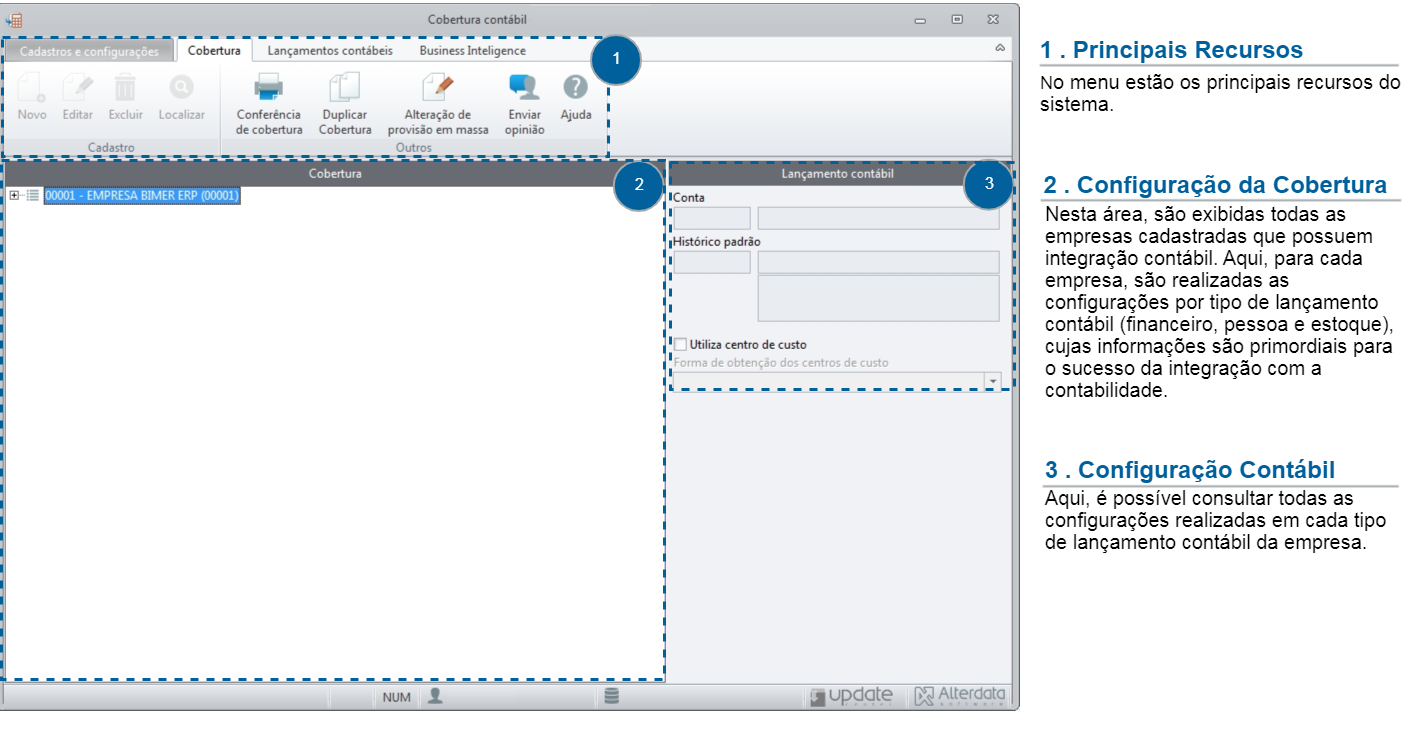Click the Duplicar Cobertura icon
Image resolution: width=1428 pixels, height=730 pixels.
coord(345,88)
